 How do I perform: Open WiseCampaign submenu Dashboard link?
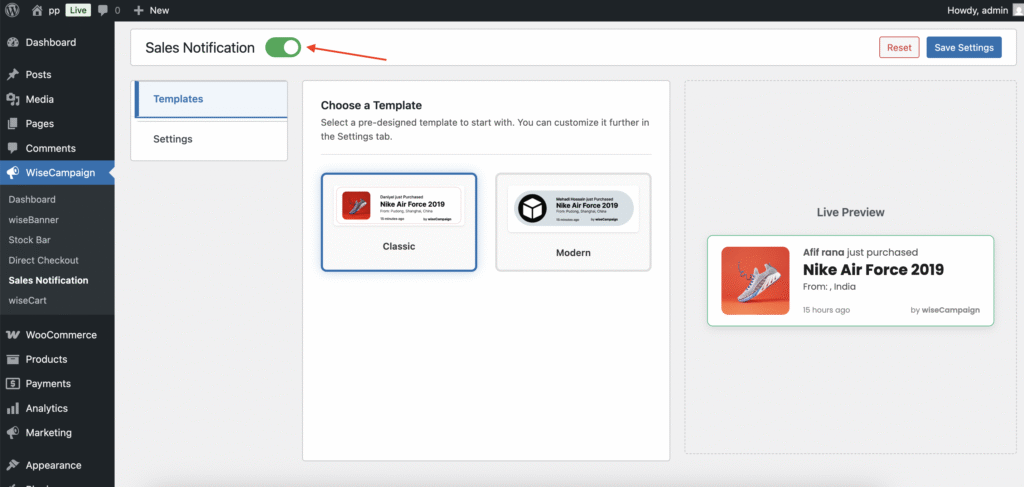click(32, 200)
